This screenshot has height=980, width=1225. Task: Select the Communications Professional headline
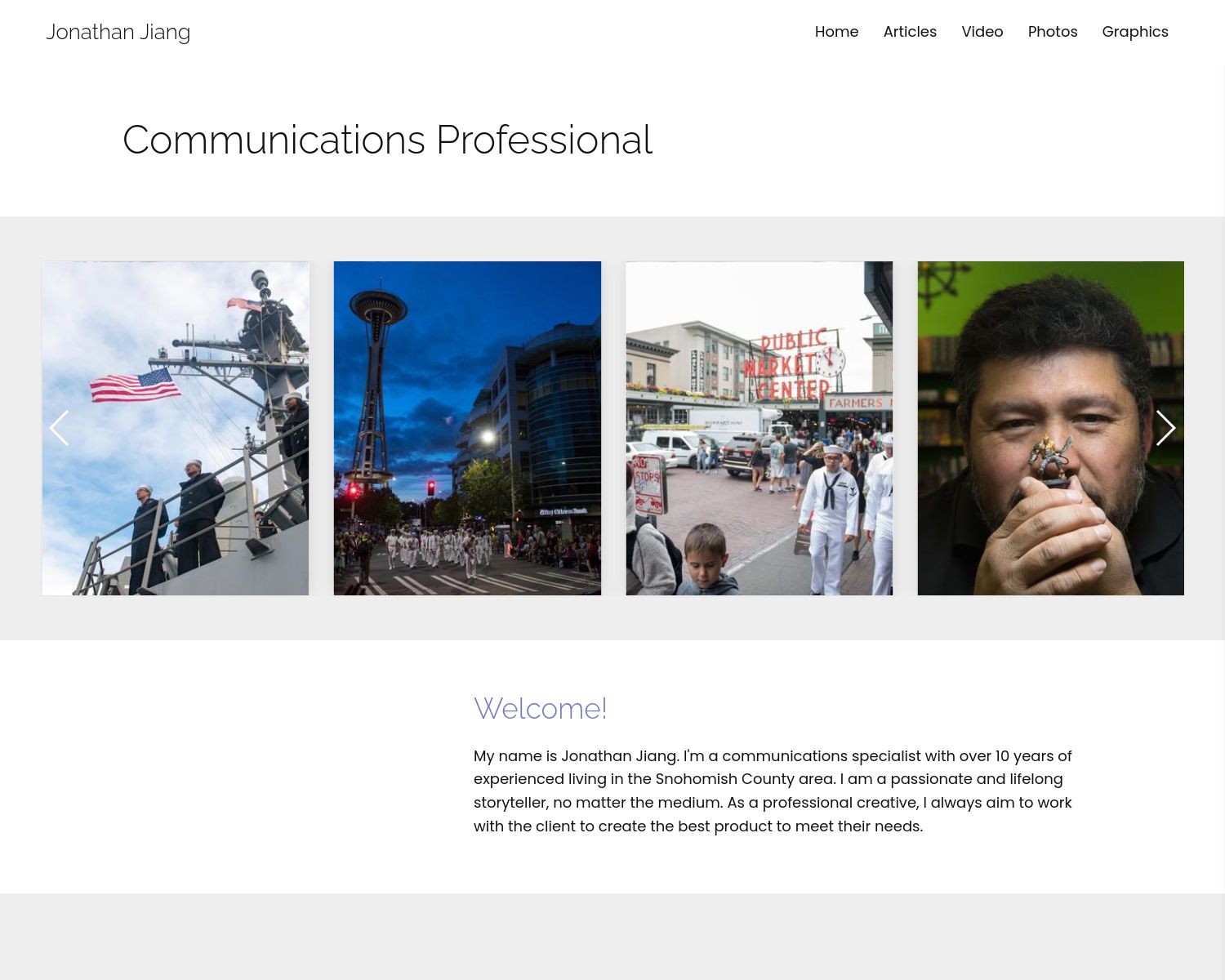[387, 140]
